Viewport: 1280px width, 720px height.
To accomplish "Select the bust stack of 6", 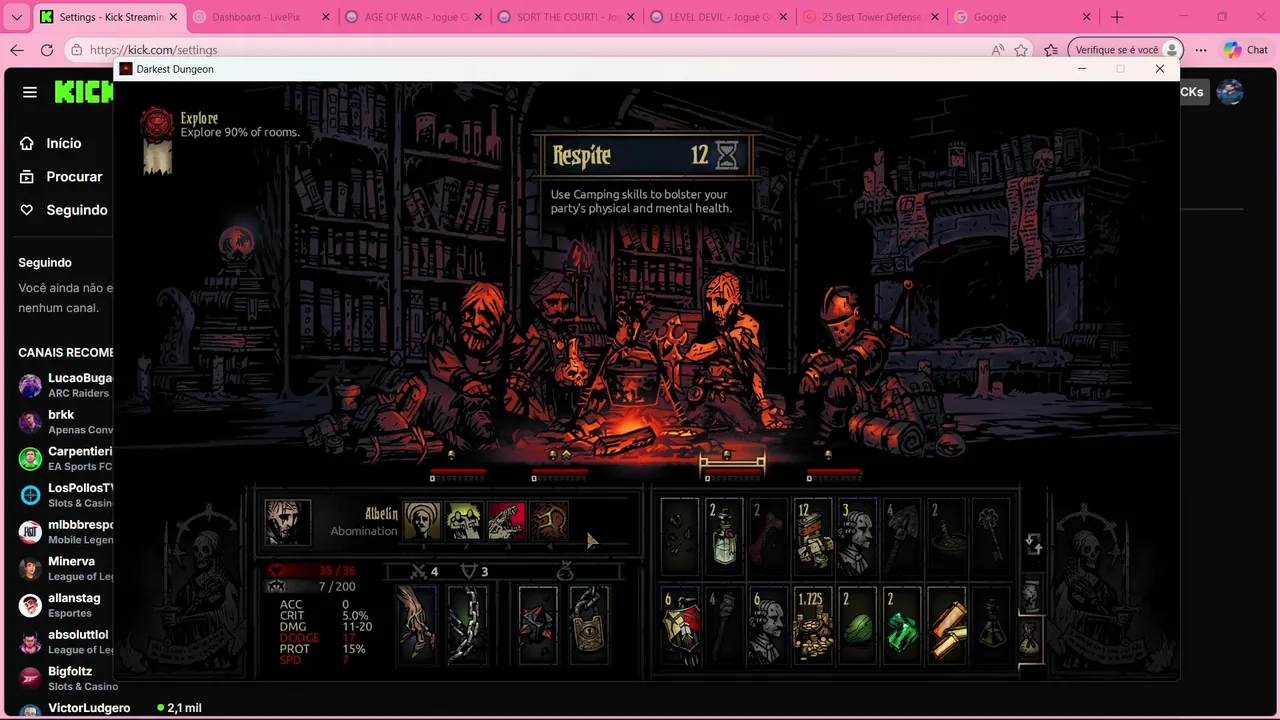I will click(768, 627).
